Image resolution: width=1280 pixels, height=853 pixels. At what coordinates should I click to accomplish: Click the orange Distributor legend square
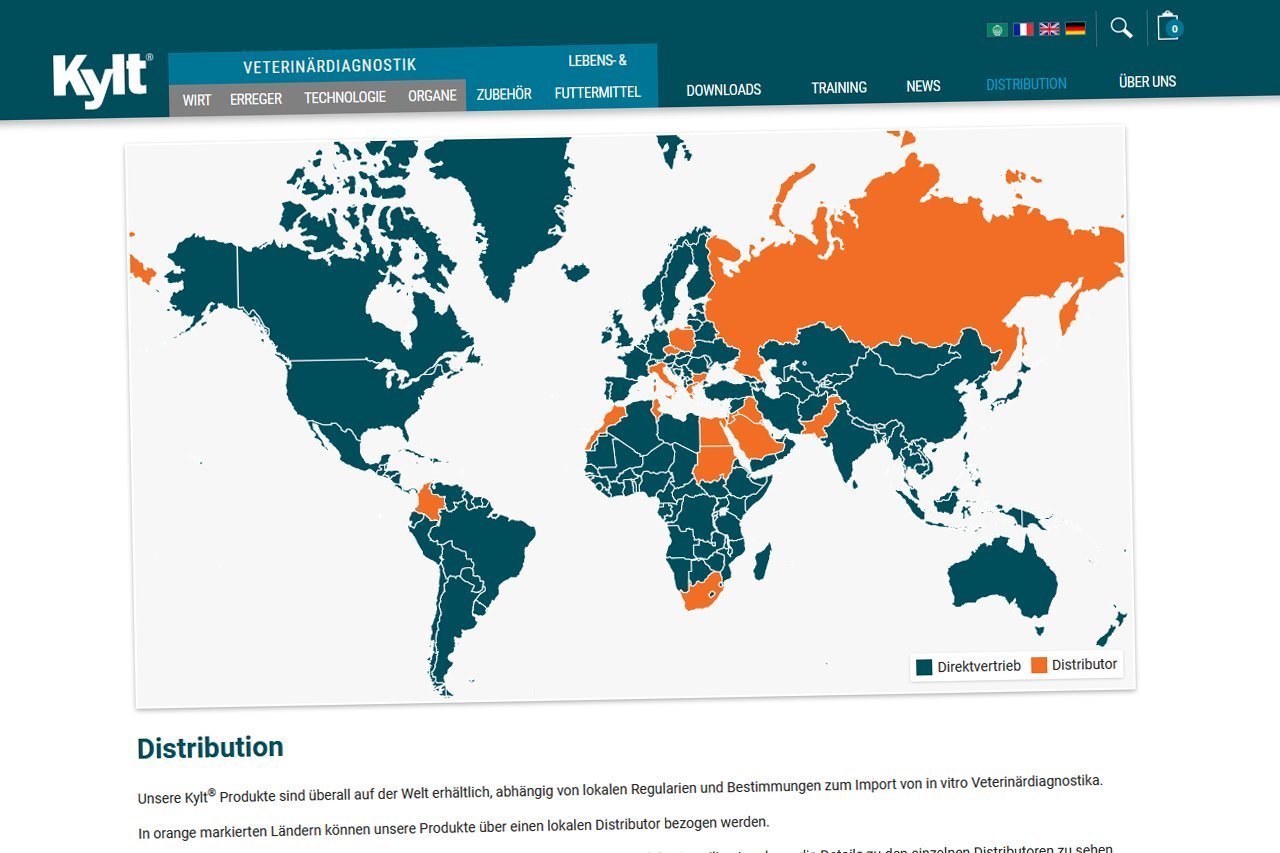click(1039, 665)
